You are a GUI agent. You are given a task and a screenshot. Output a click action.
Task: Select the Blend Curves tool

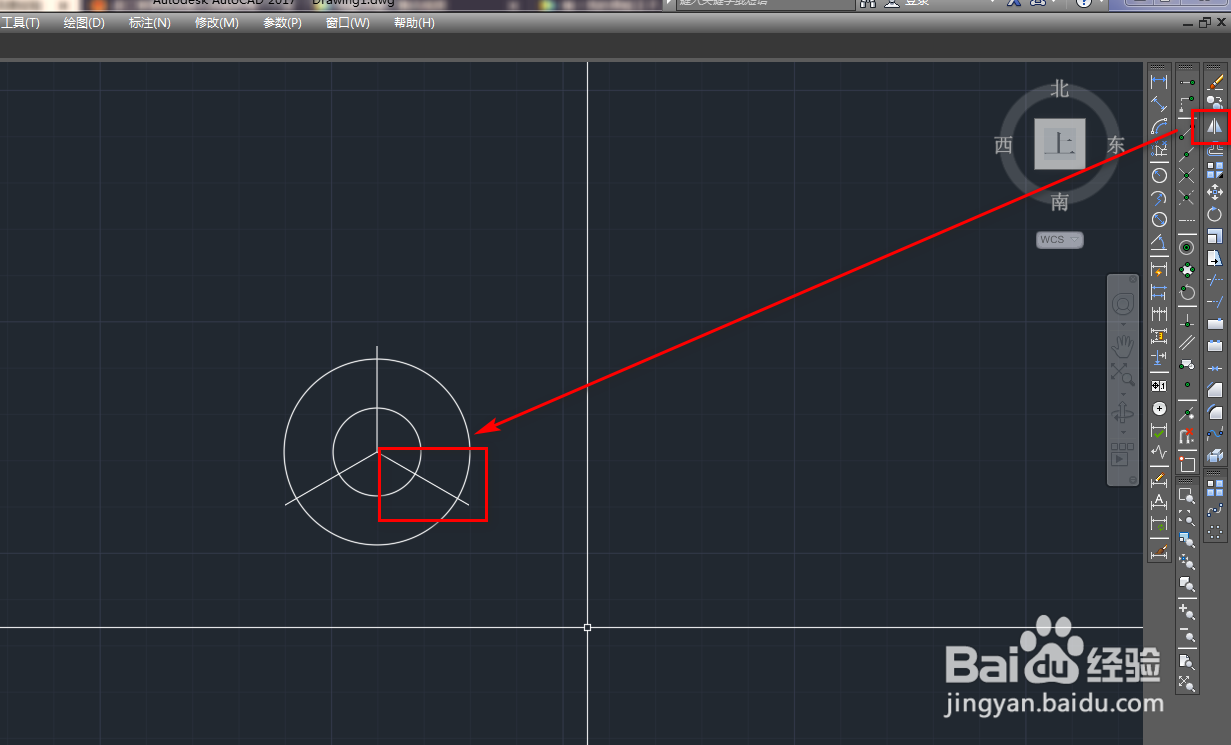pos(1215,433)
